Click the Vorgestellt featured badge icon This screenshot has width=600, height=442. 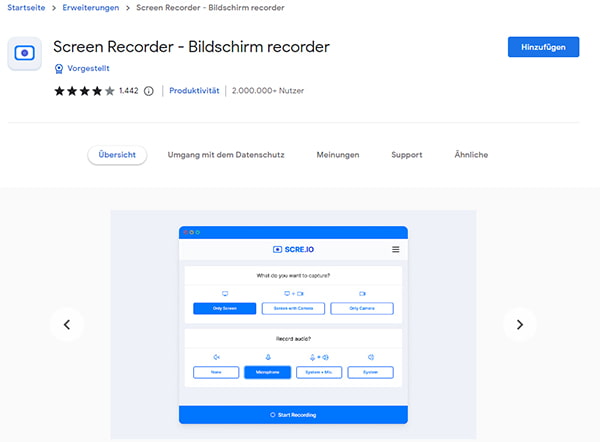pyautogui.click(x=59, y=69)
